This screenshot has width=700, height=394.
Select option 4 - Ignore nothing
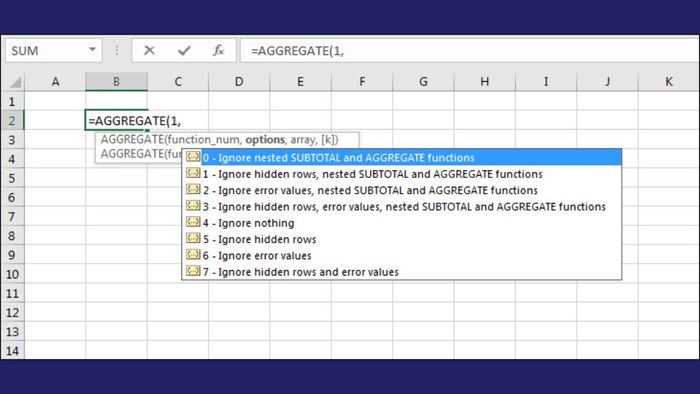tap(402, 223)
